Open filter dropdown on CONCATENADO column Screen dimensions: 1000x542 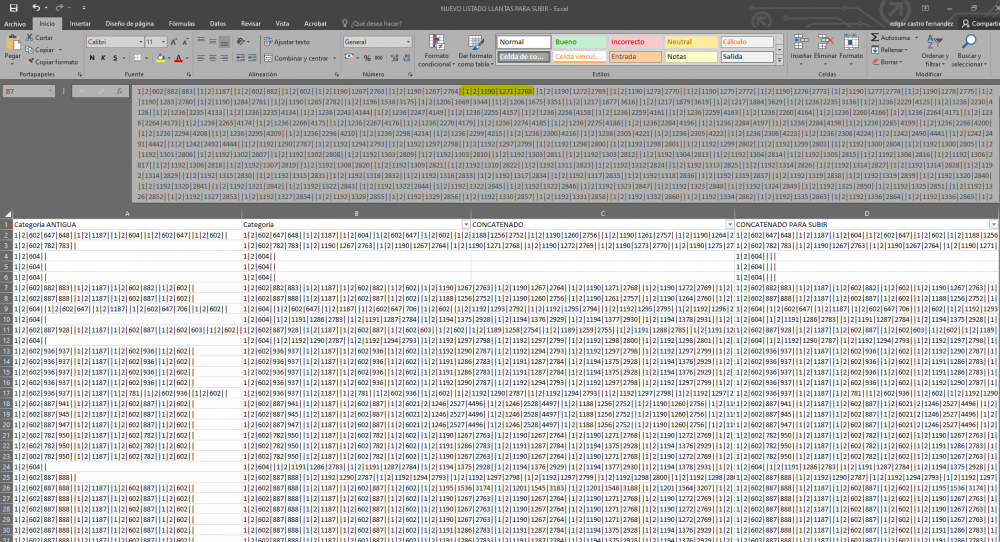point(730,224)
